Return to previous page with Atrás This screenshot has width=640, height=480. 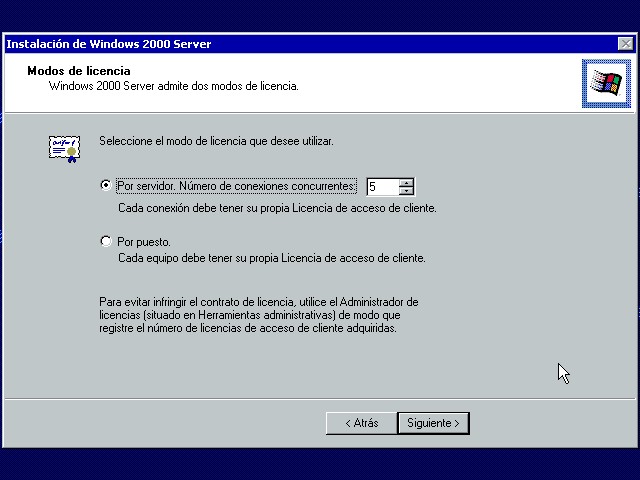(362, 423)
